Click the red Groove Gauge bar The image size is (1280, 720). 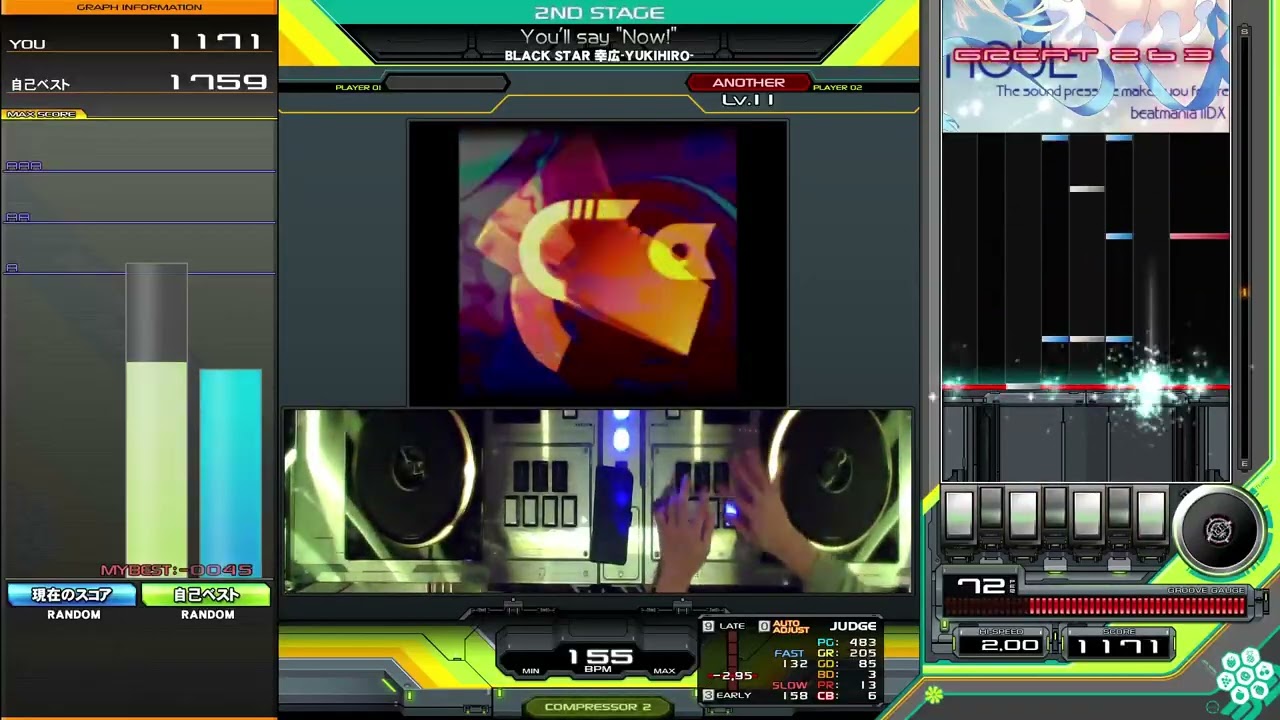point(1096,605)
